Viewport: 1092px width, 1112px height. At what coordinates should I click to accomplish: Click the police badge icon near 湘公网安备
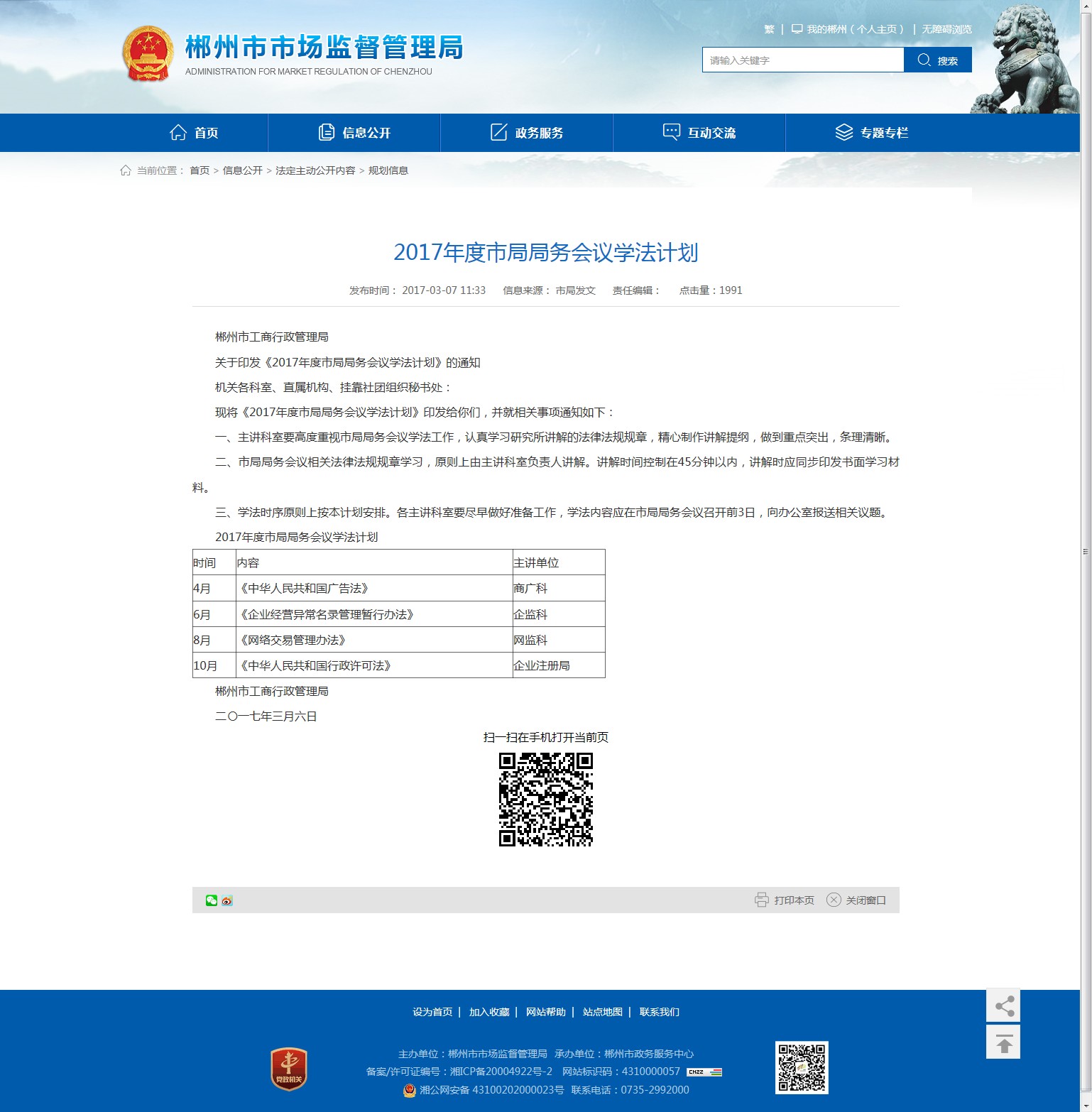tap(410, 1090)
